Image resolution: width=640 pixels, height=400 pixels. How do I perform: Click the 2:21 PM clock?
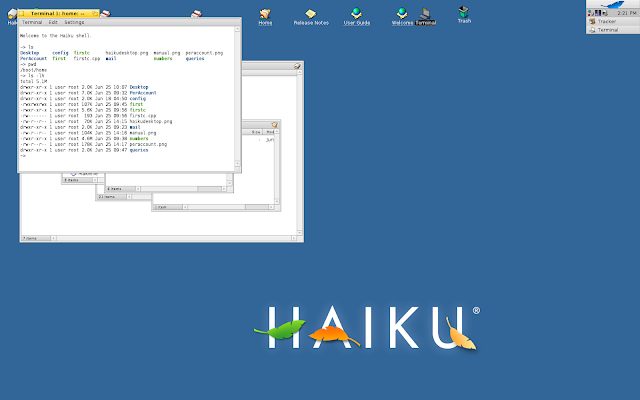(627, 13)
